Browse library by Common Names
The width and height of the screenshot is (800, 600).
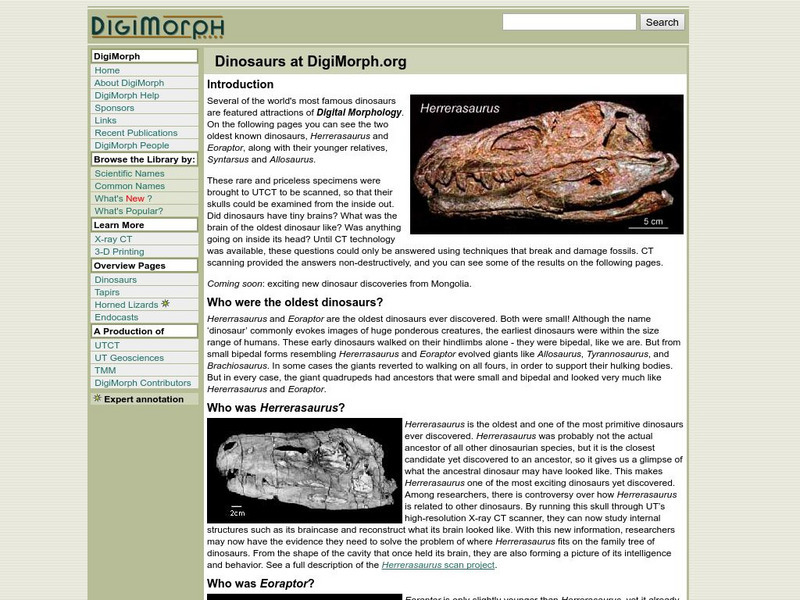[x=130, y=186]
